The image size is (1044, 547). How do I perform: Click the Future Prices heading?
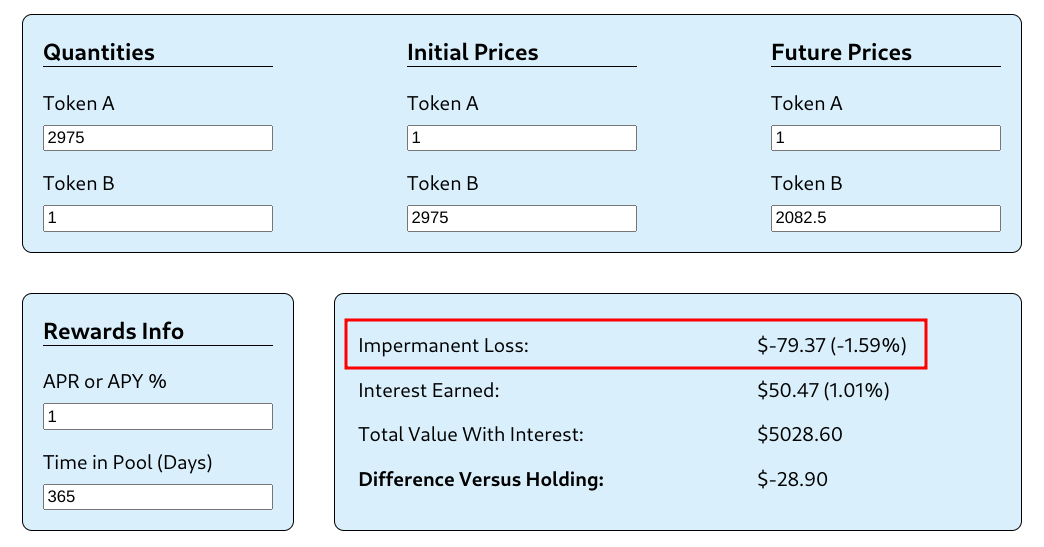pyautogui.click(x=842, y=53)
